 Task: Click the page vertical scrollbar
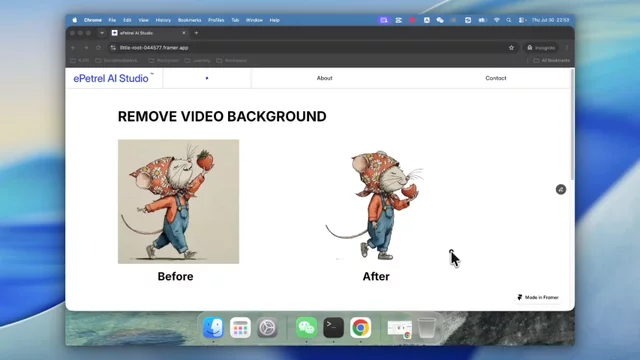click(572, 124)
